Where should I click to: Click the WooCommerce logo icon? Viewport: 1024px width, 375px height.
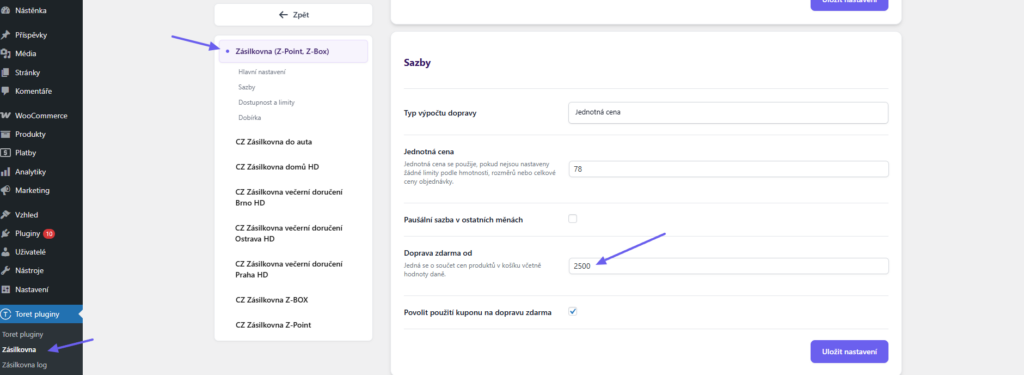pos(6,116)
